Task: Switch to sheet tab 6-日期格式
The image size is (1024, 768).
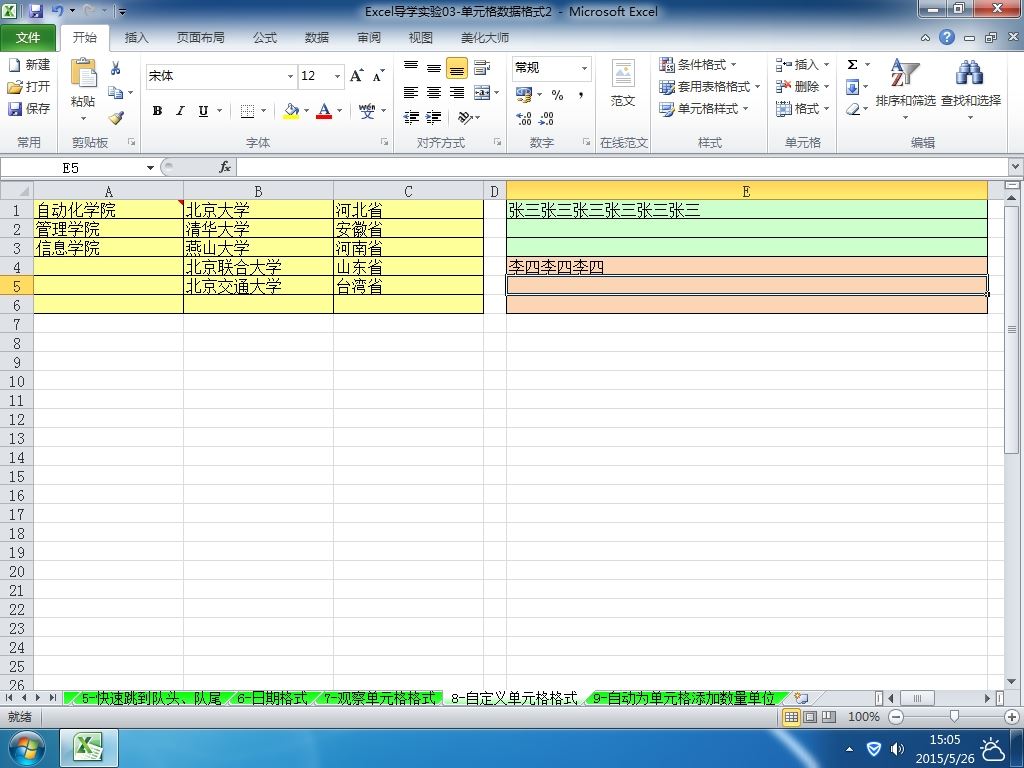Action: [272, 698]
